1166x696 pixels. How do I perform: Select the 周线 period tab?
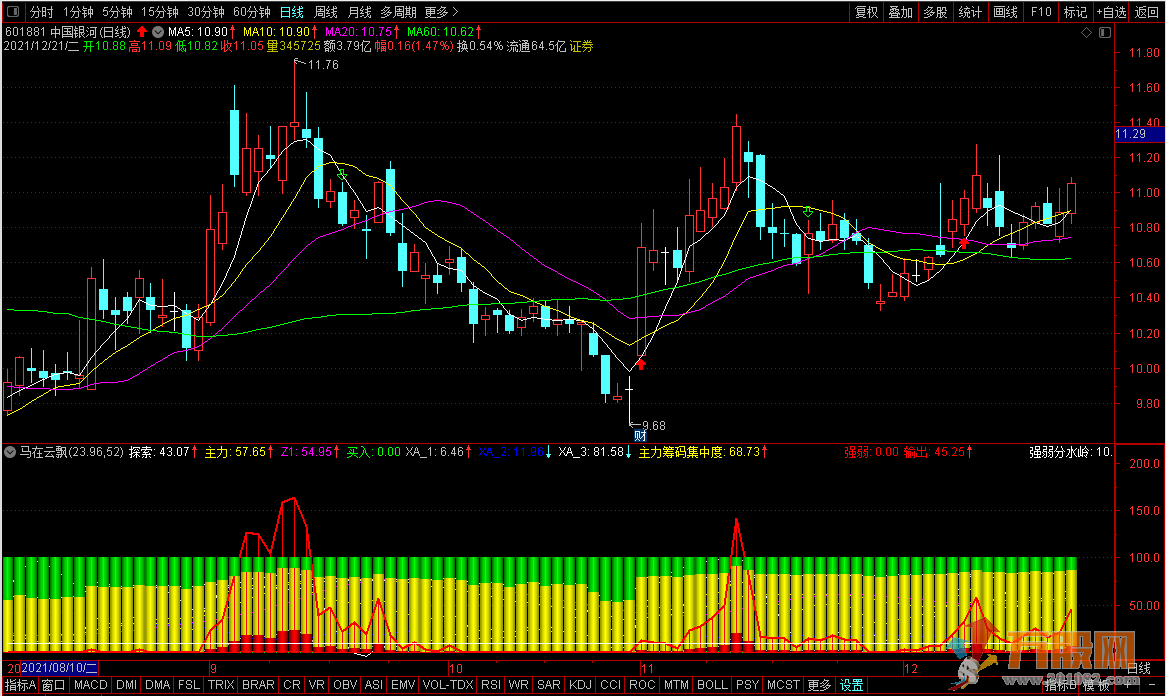tap(326, 12)
